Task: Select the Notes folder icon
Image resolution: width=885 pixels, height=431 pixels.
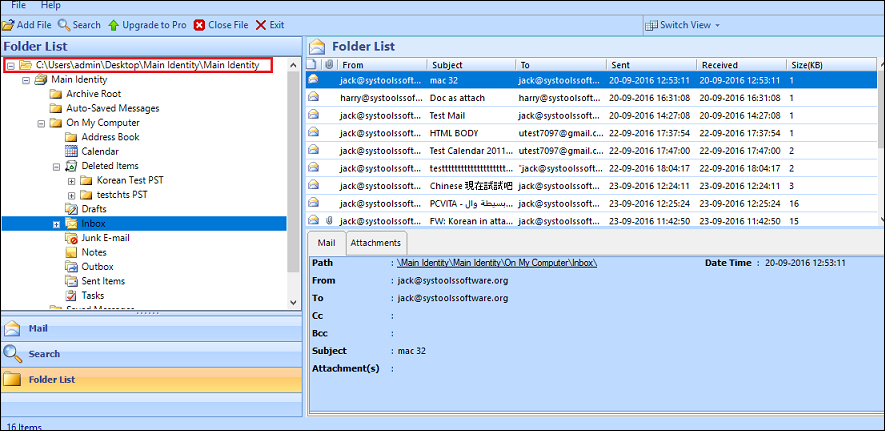Action: [x=71, y=252]
